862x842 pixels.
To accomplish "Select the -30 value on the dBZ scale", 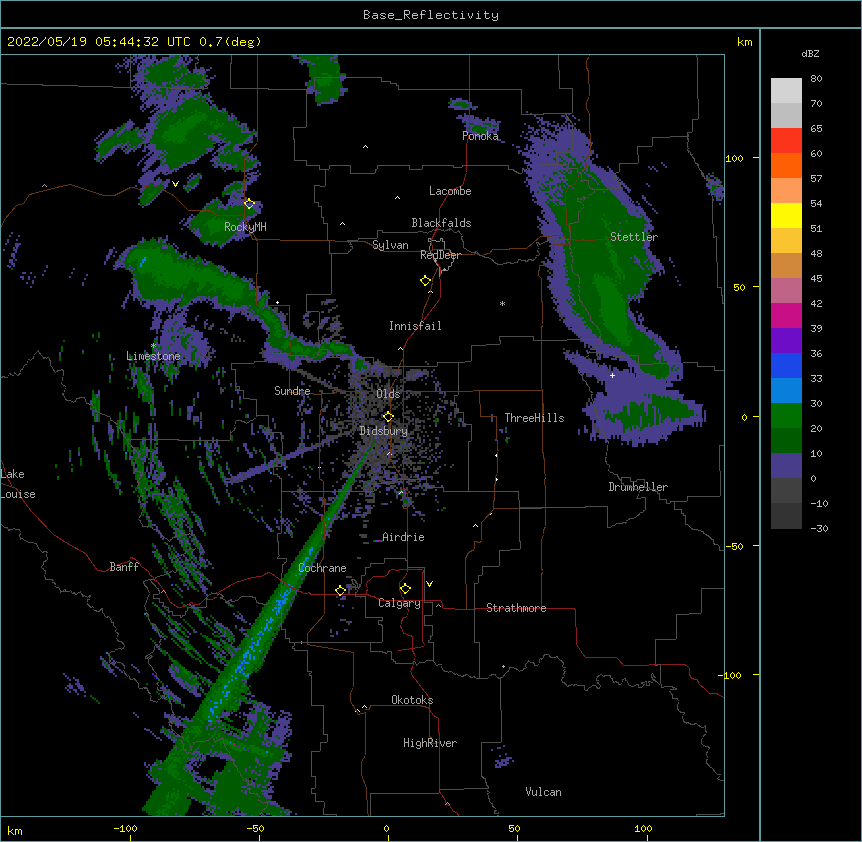I will 819,529.
